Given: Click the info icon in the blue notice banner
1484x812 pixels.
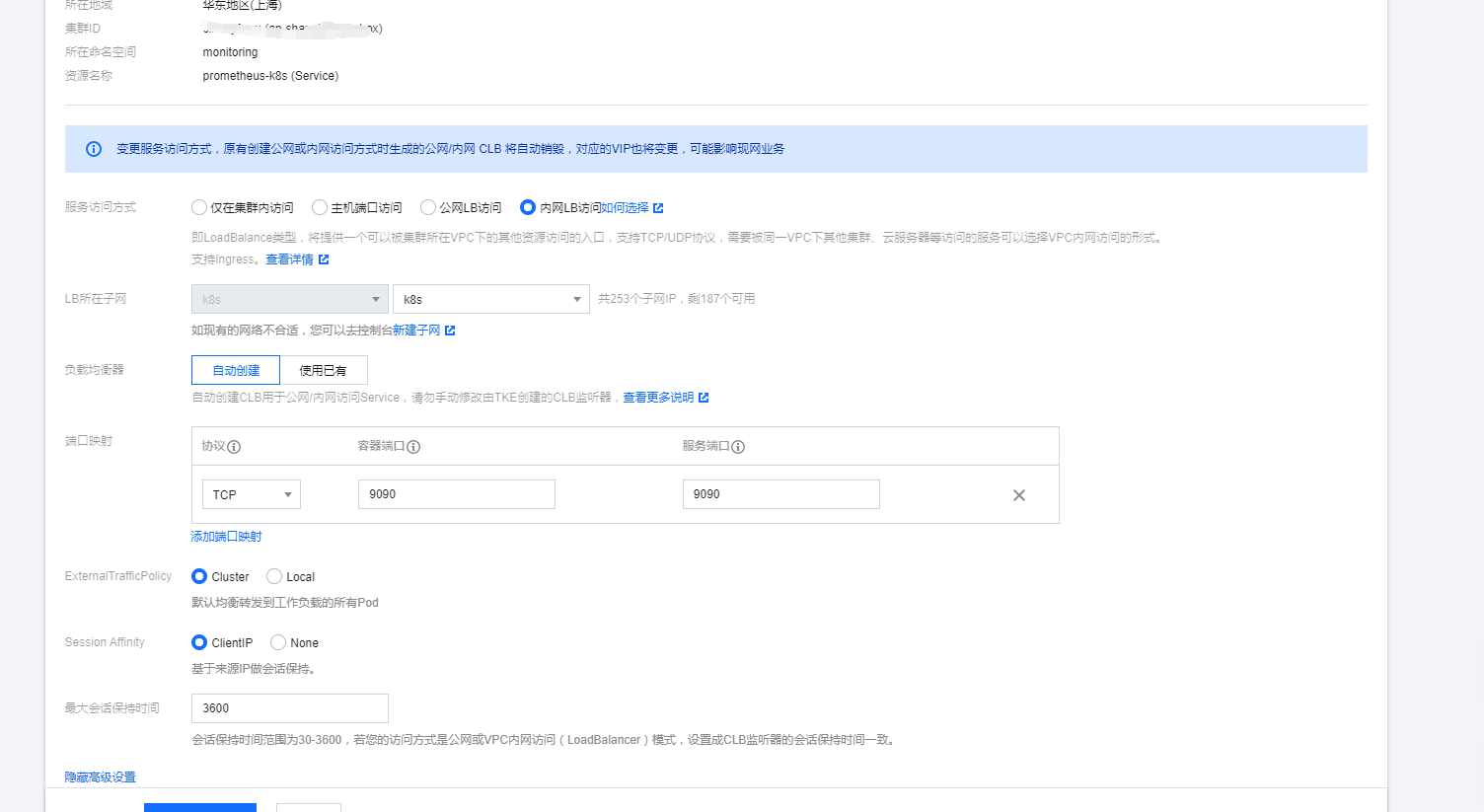Looking at the screenshot, I should tap(94, 149).
